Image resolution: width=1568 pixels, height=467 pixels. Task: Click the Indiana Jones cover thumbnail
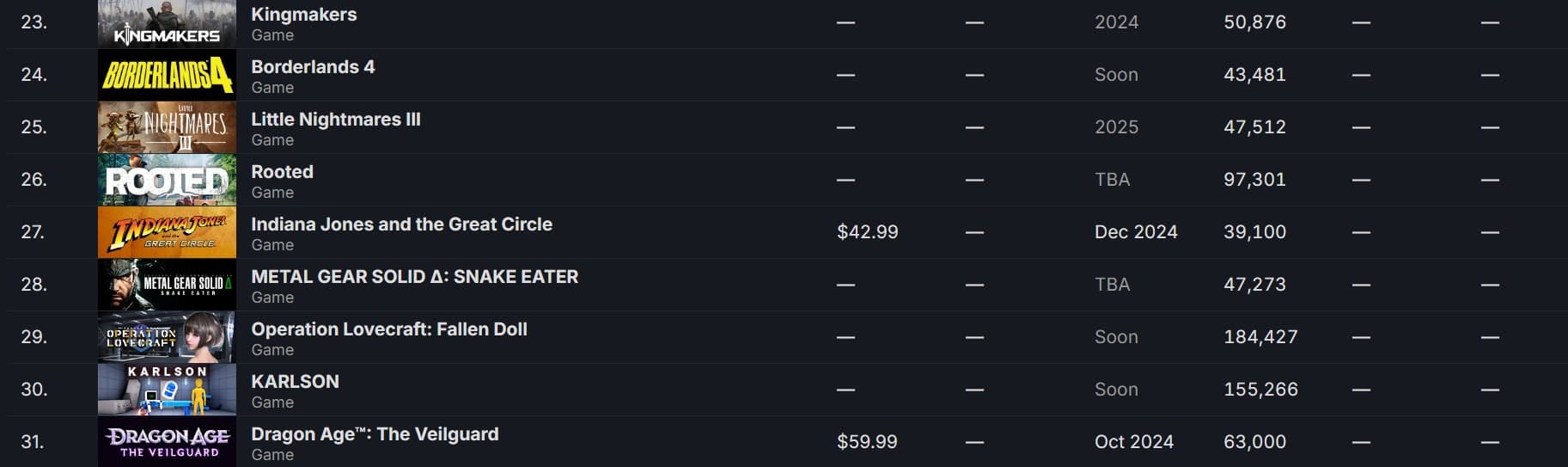coord(167,232)
